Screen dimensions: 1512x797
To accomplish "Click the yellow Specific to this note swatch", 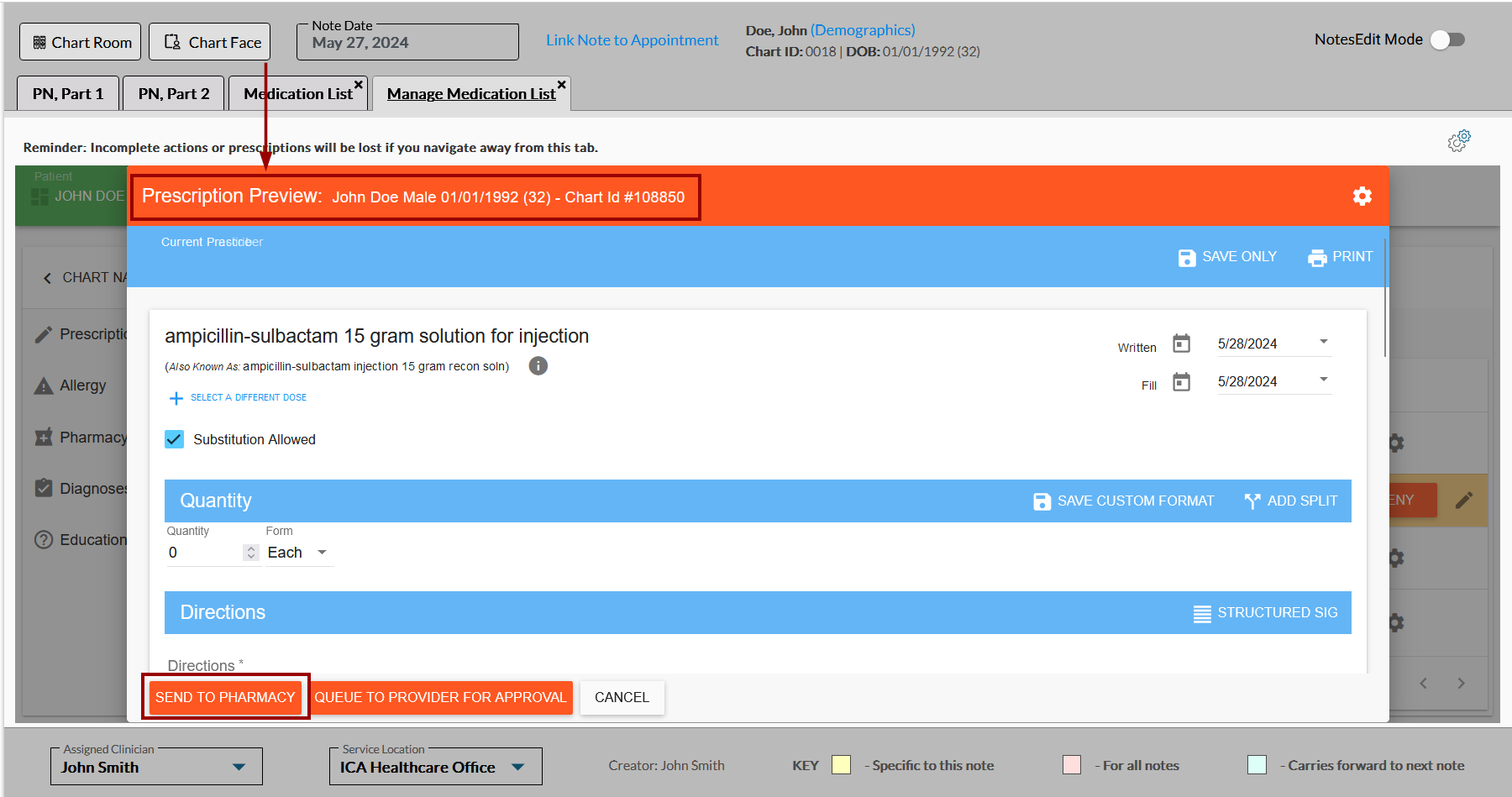I will [x=841, y=765].
